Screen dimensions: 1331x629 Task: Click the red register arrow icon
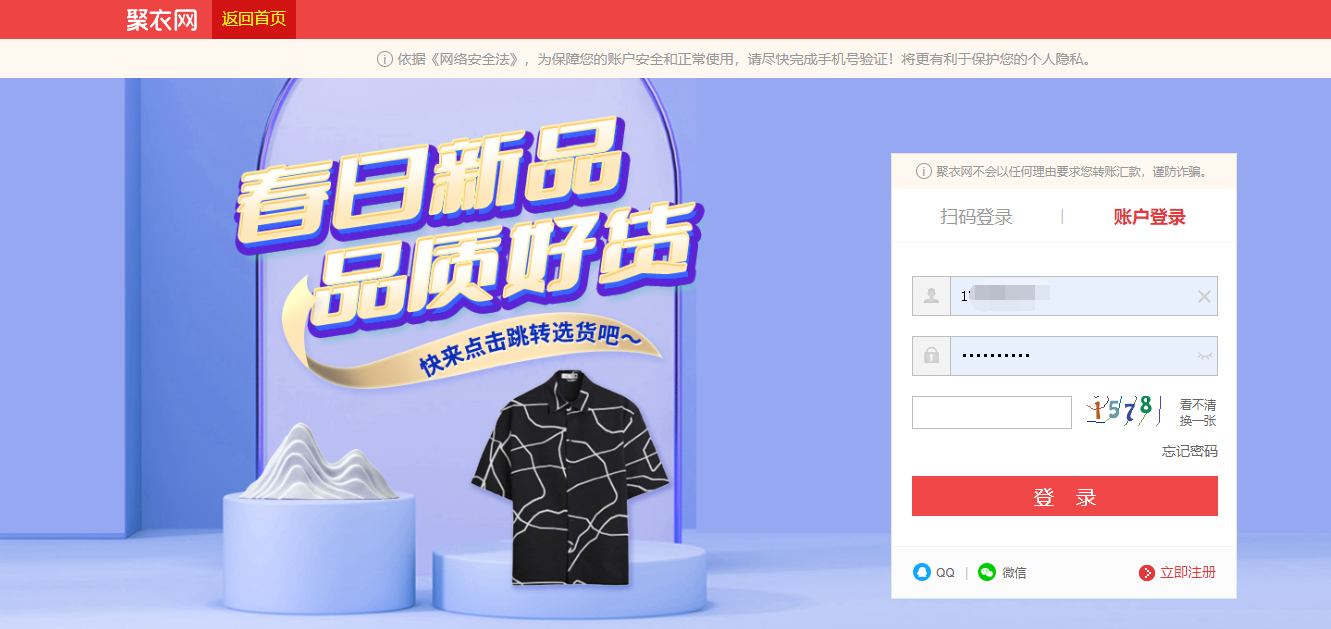1147,573
